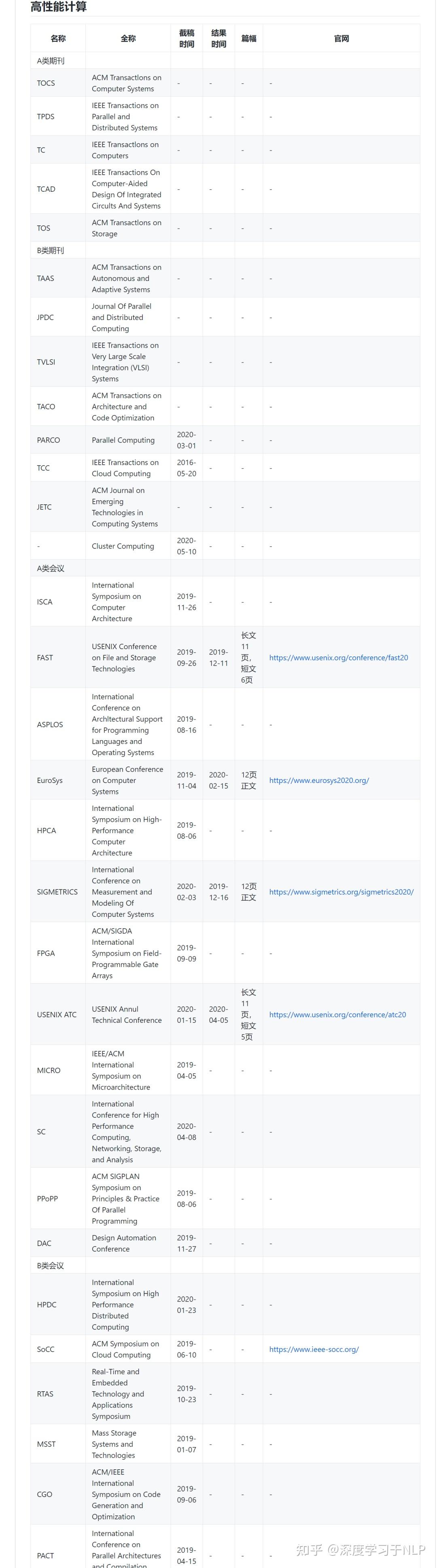The height and width of the screenshot is (1568, 437).
Task: Click the Cluster Computing full name cell
Action: (123, 546)
